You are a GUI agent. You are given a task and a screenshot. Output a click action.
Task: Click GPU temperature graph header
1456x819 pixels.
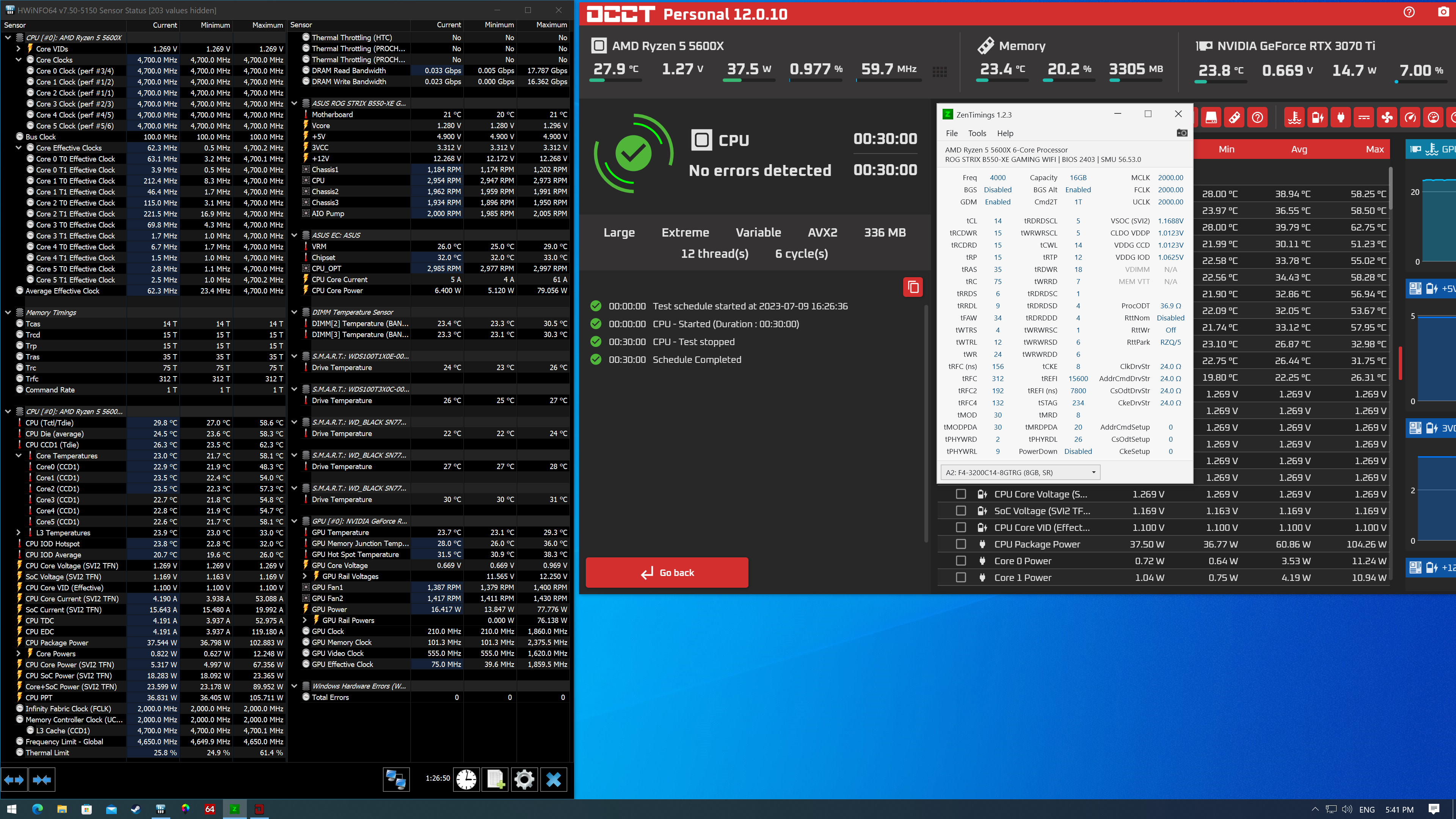[x=1431, y=149]
